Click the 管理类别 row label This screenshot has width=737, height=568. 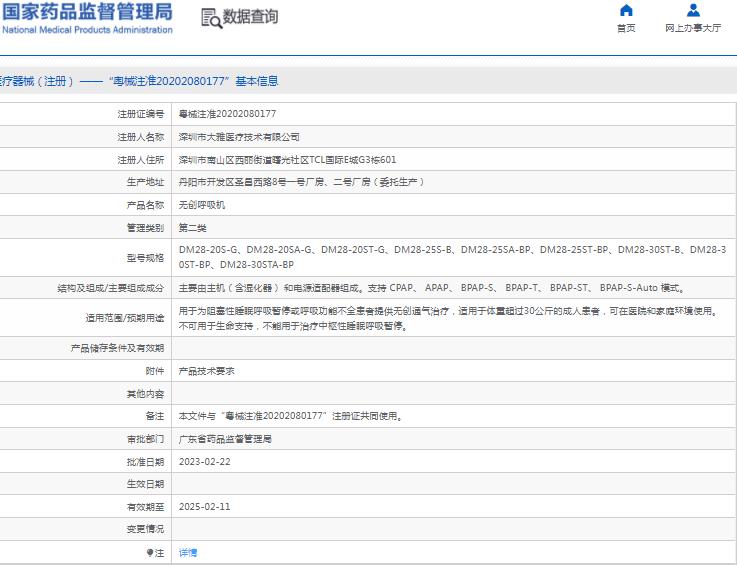tap(145, 228)
